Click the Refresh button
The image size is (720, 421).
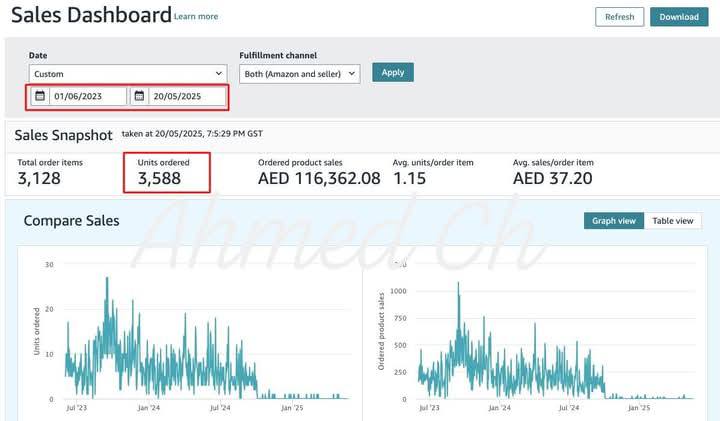[x=619, y=17]
